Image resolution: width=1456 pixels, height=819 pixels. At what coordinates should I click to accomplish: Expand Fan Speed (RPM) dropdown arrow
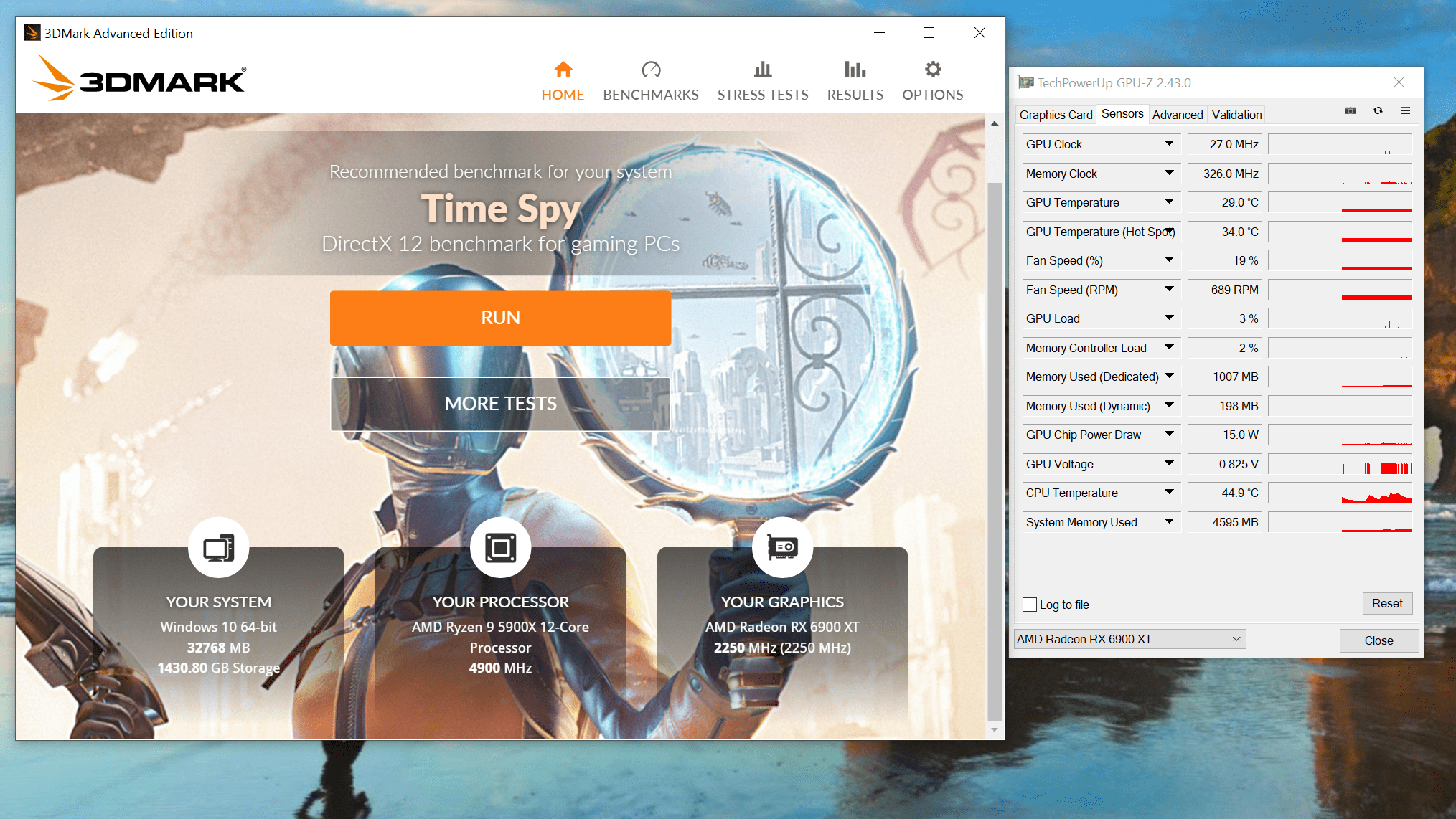[1169, 290]
